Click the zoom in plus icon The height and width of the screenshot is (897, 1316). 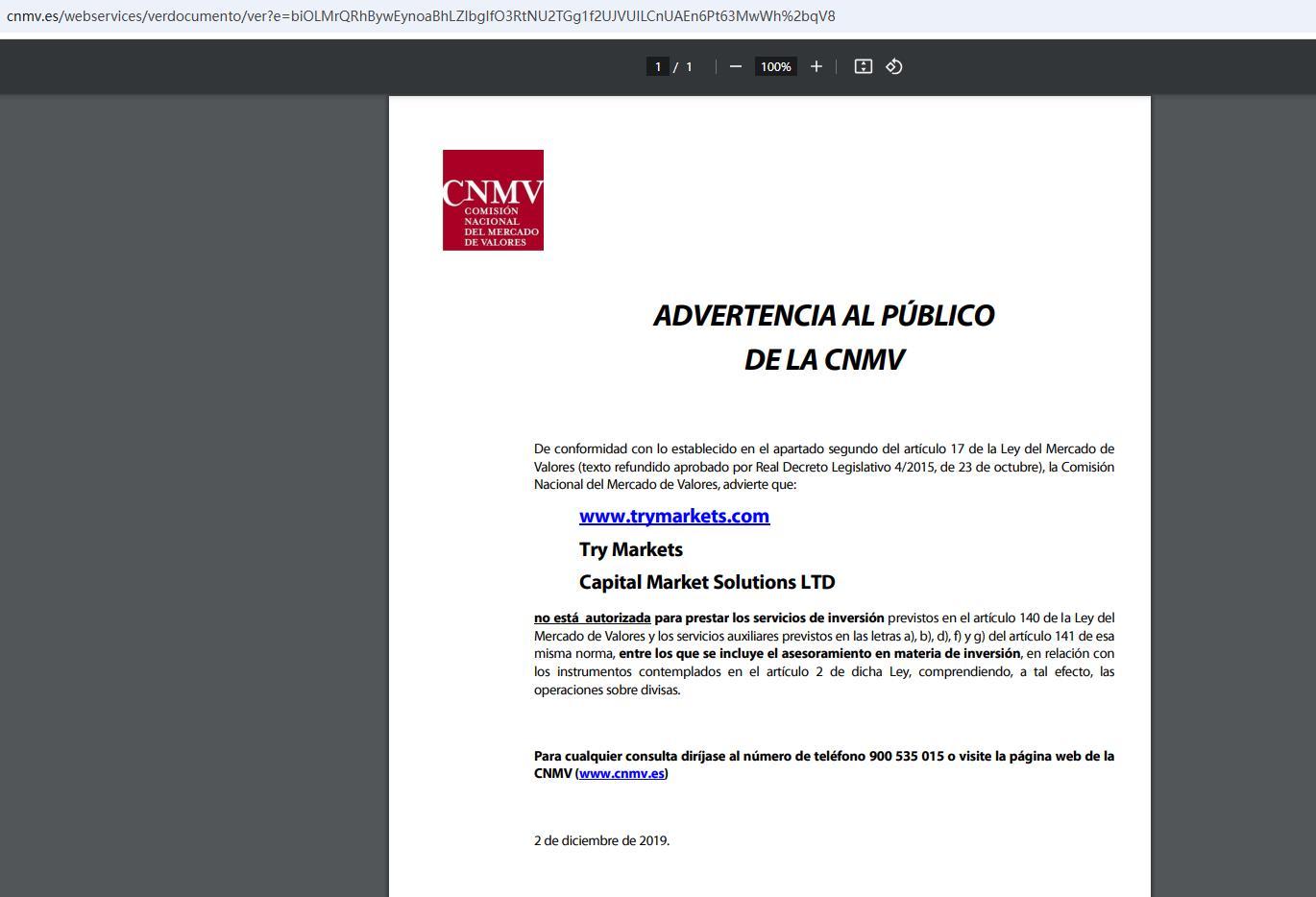point(816,66)
